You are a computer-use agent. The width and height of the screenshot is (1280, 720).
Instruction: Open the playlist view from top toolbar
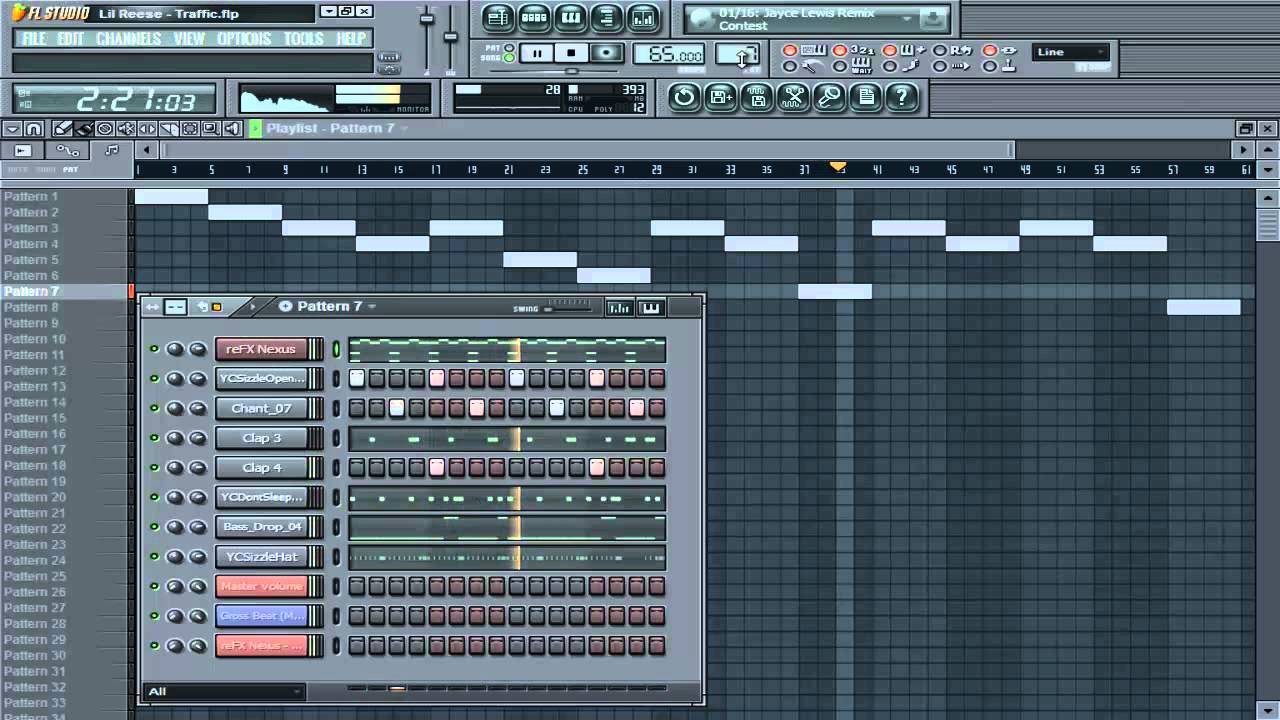tap(497, 17)
